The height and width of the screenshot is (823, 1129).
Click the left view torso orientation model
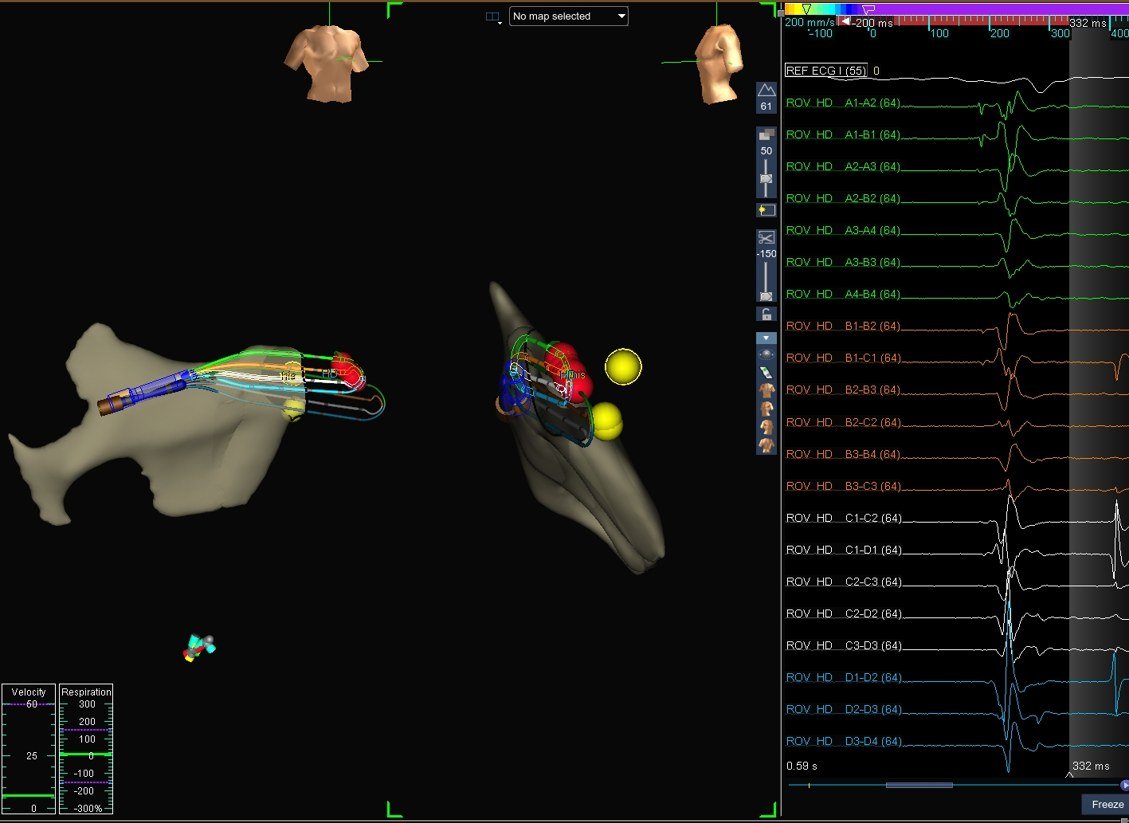[326, 63]
